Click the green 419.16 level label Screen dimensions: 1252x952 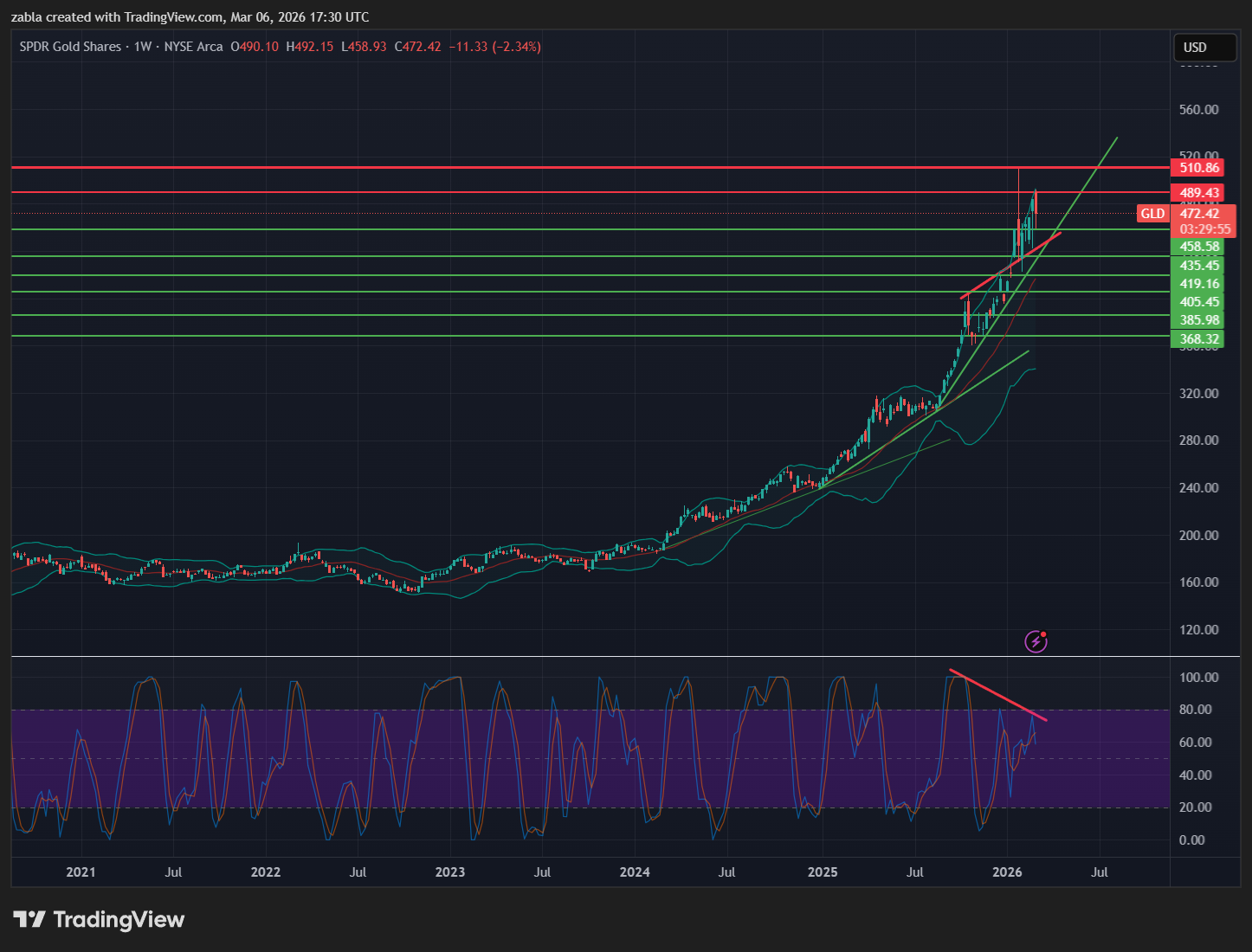[1199, 284]
